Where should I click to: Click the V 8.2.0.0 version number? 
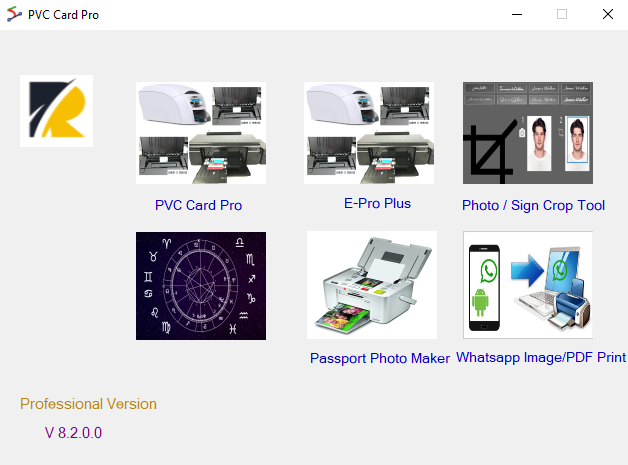tap(73, 433)
